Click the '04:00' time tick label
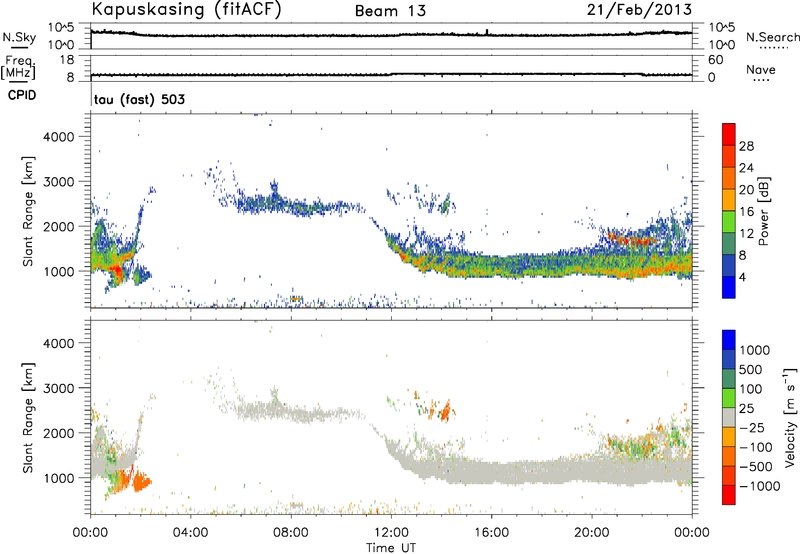This screenshot has height=554, width=800. coord(190,533)
